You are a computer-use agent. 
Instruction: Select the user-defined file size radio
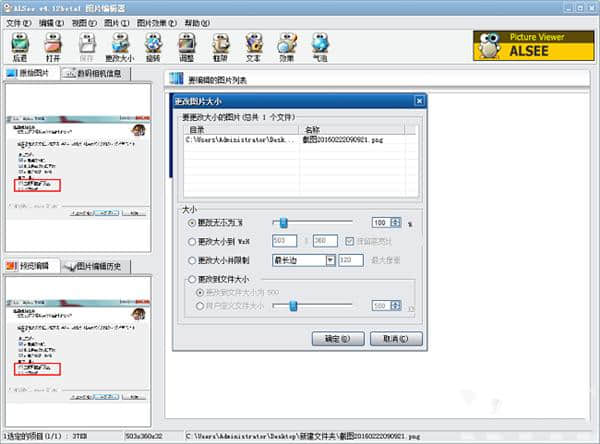tap(199, 306)
